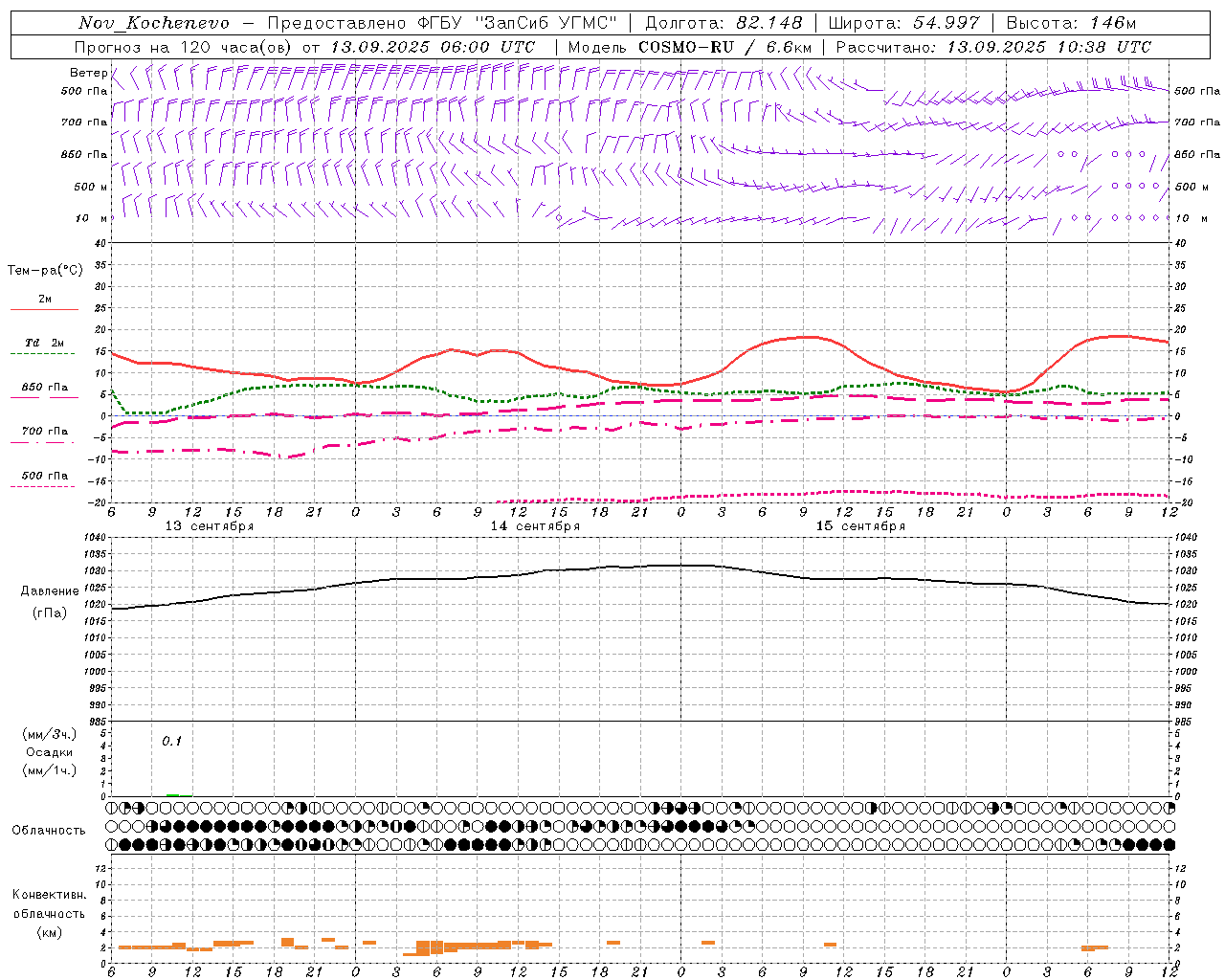Click the 15 сентября date label
This screenshot has width=1225, height=980.
tap(860, 526)
